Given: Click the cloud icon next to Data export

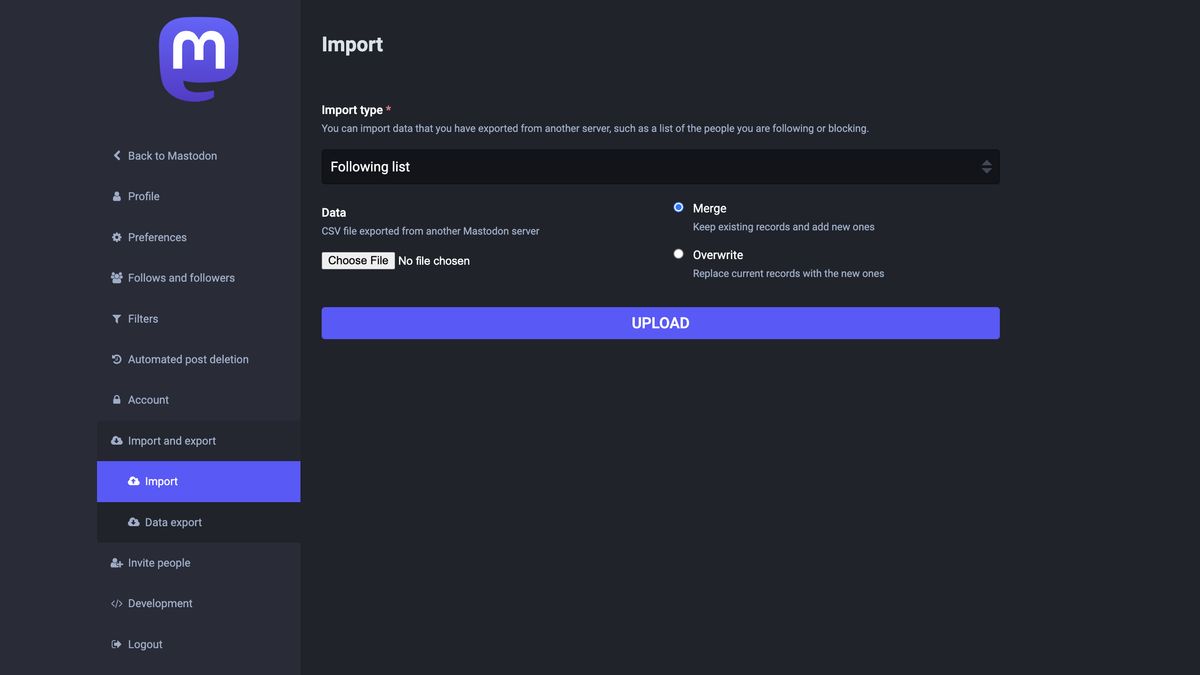Looking at the screenshot, I should click(133, 521).
